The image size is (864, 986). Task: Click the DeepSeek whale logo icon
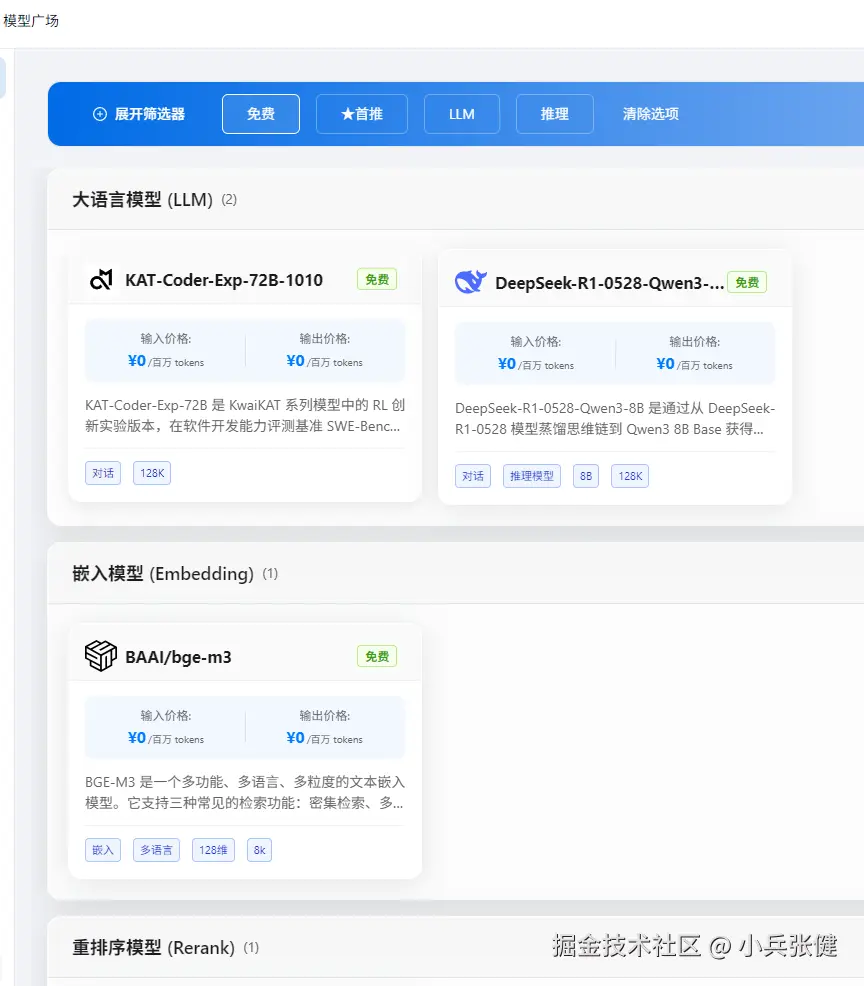[x=471, y=282]
